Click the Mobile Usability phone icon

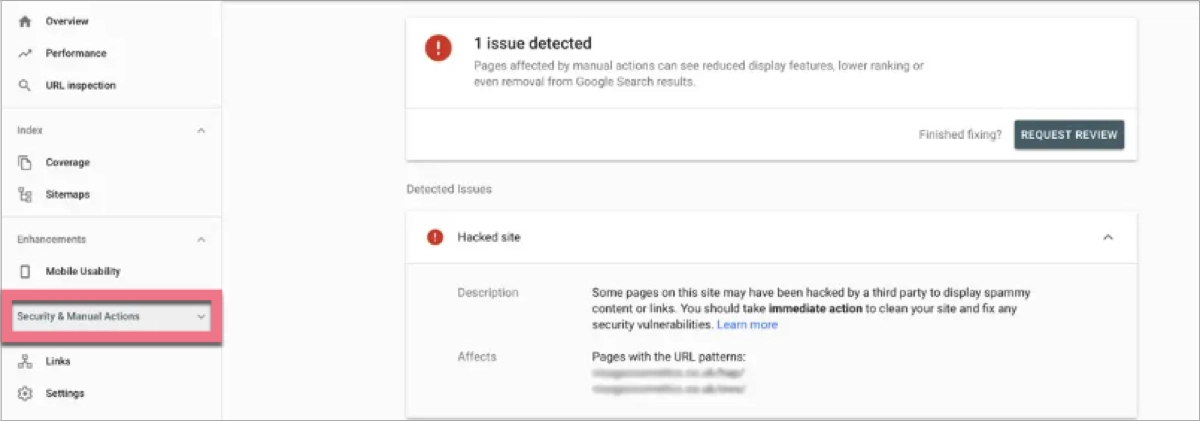coord(25,271)
